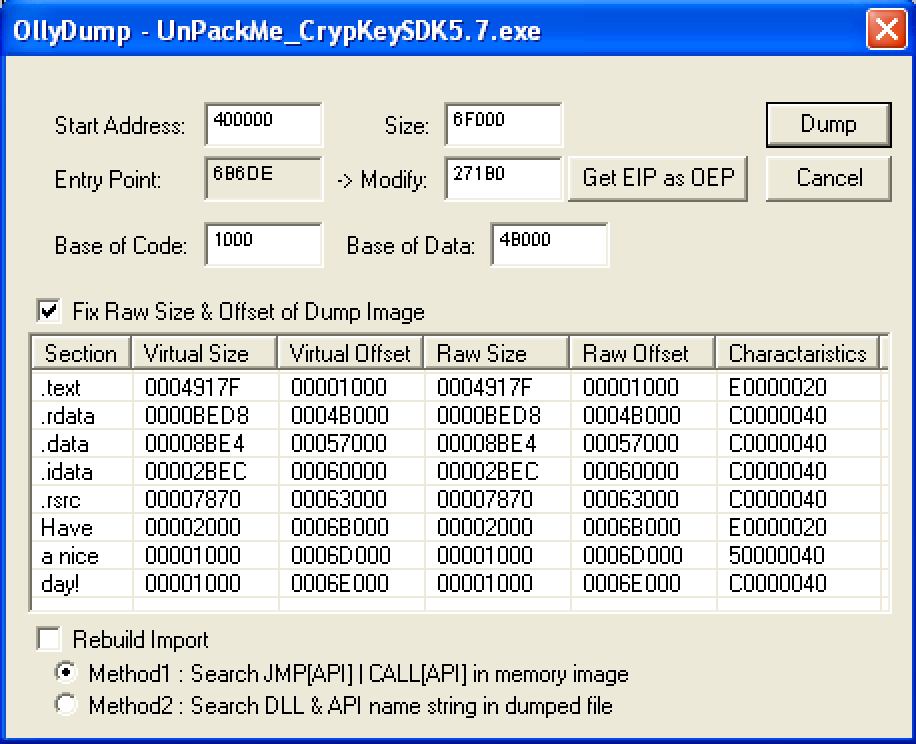Click the Raw Size column header
This screenshot has height=744, width=916.
point(497,353)
